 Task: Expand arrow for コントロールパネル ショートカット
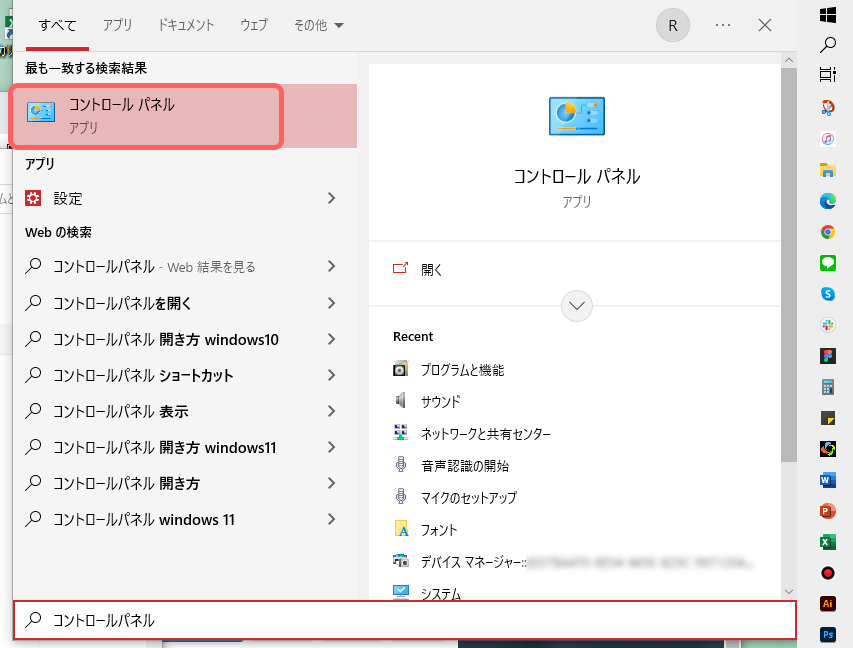pyautogui.click(x=332, y=375)
